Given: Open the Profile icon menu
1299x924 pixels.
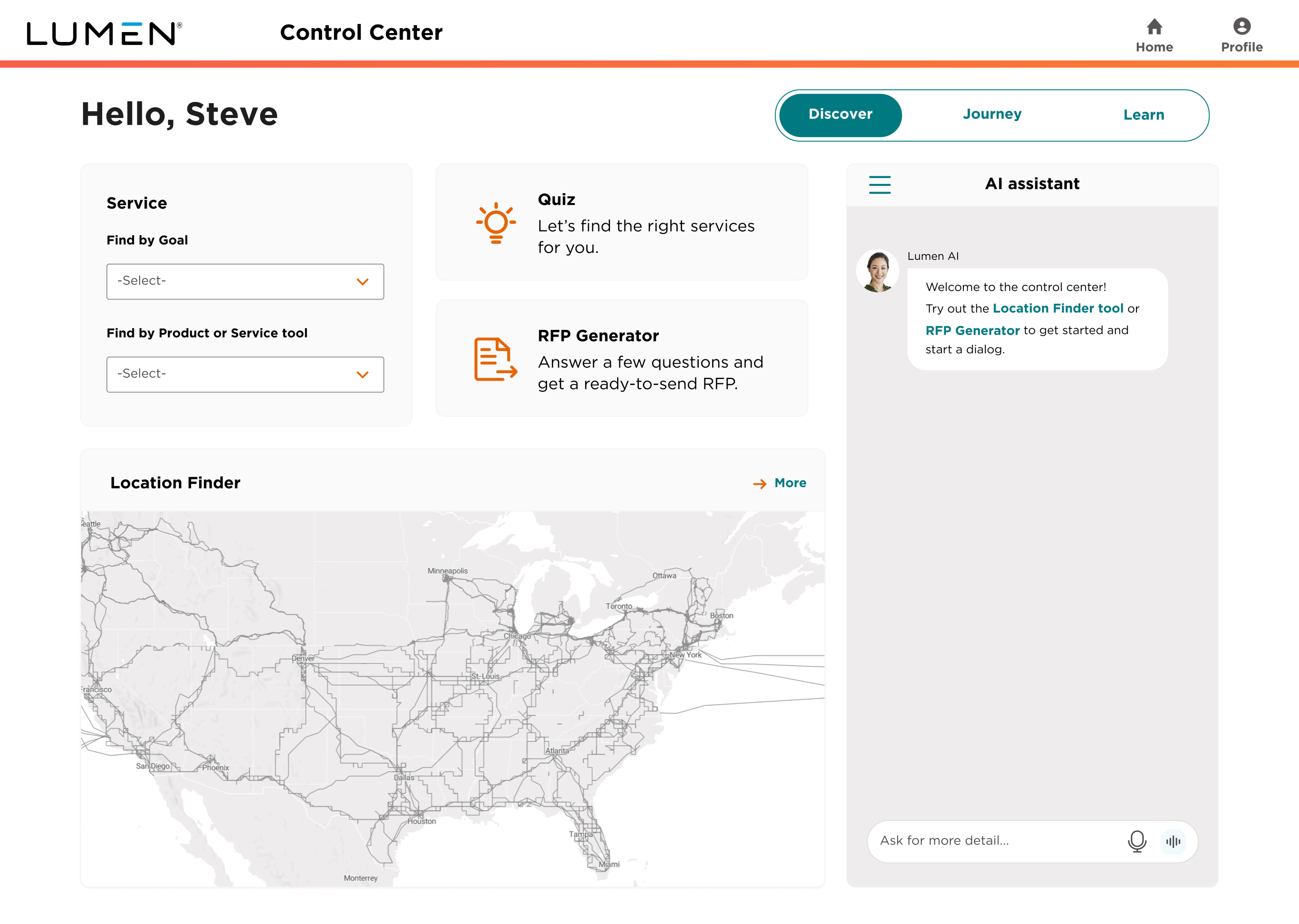Looking at the screenshot, I should pos(1242,27).
